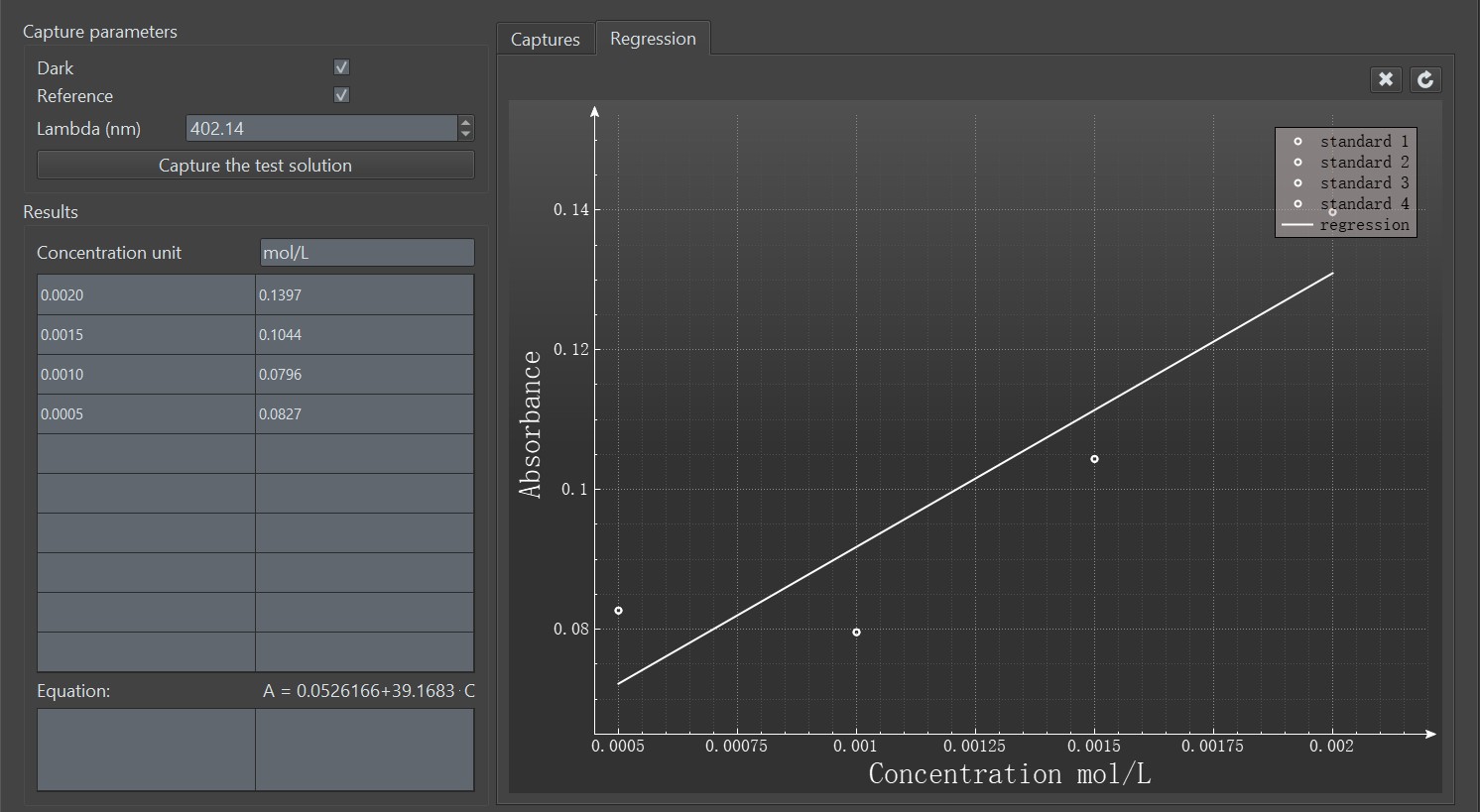Image resolution: width=1480 pixels, height=812 pixels.
Task: Toggle the Dark checkbox
Action: [x=342, y=67]
